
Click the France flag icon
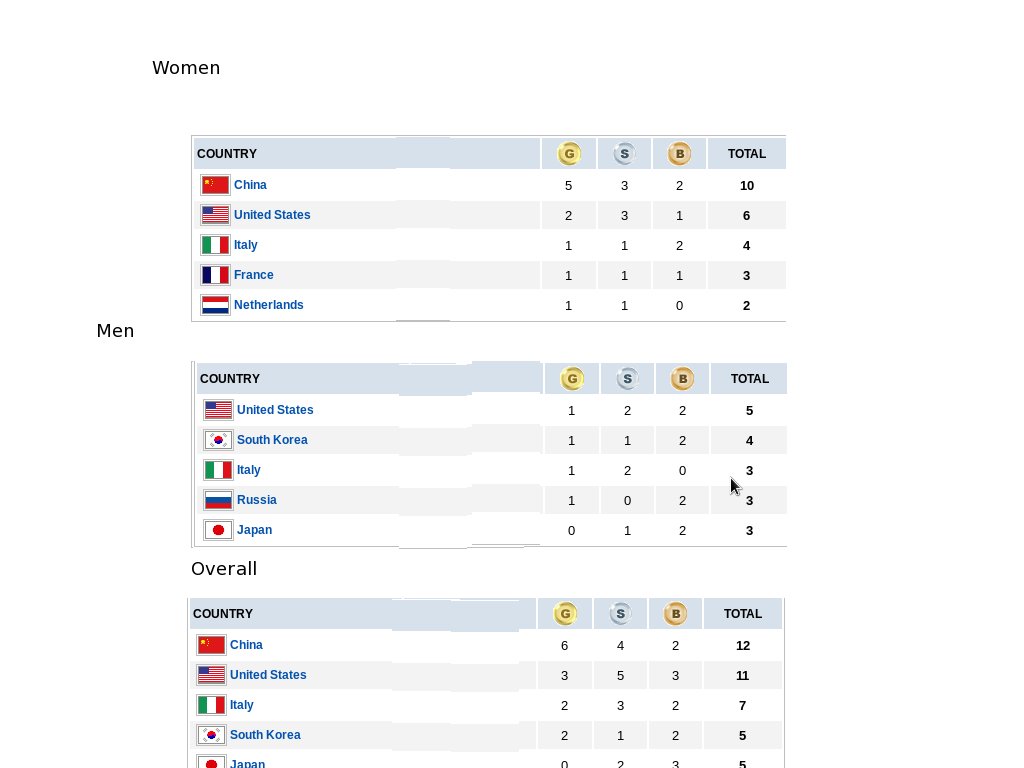pos(215,275)
